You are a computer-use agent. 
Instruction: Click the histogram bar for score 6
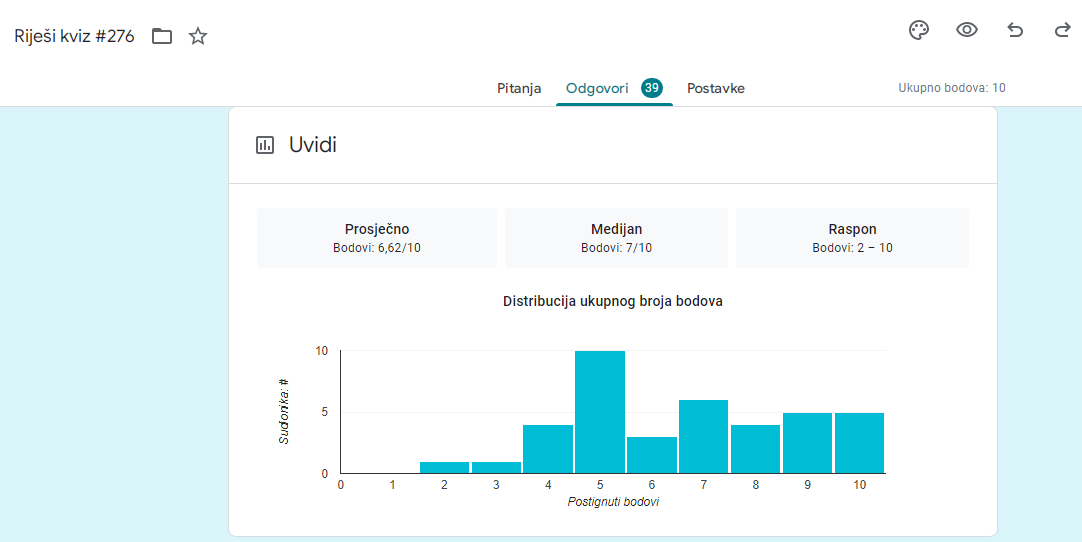652,455
